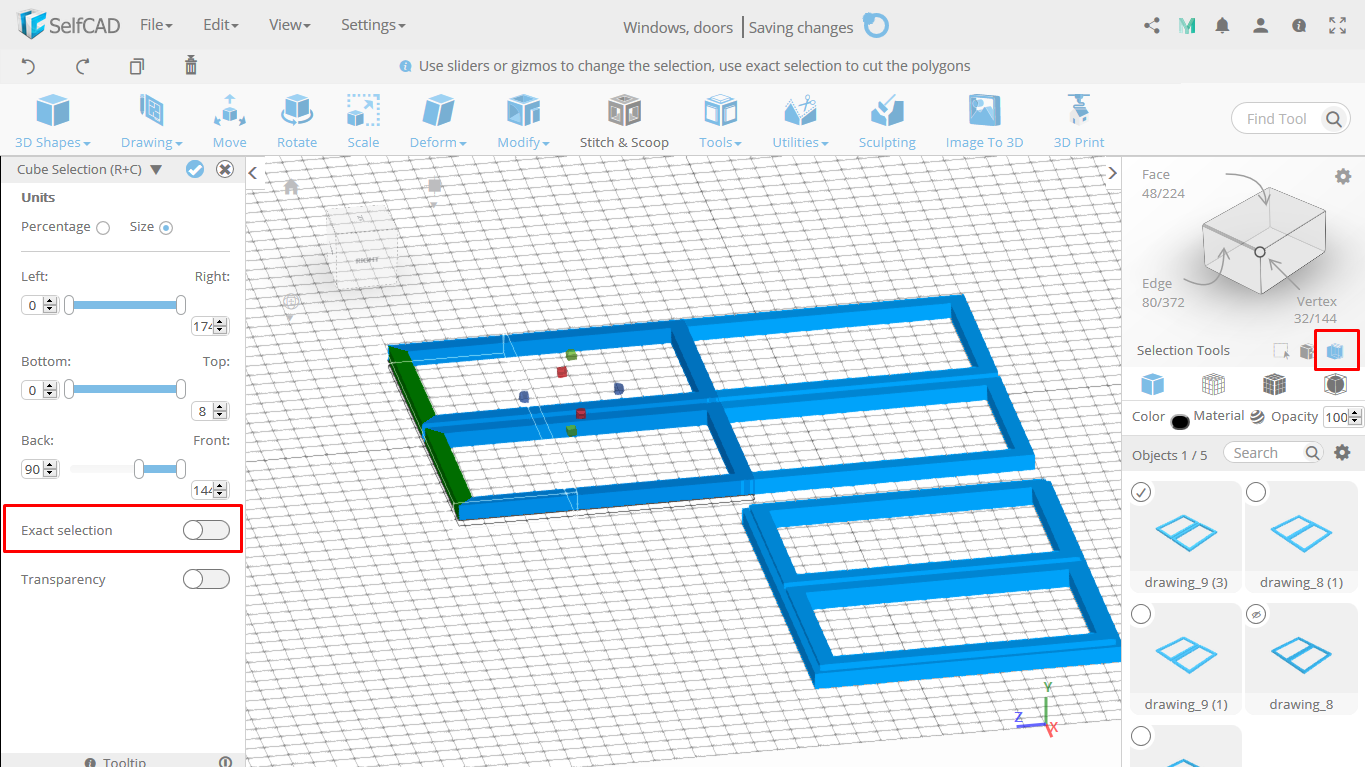Confirm Cube Selection with checkmark

tap(195, 170)
